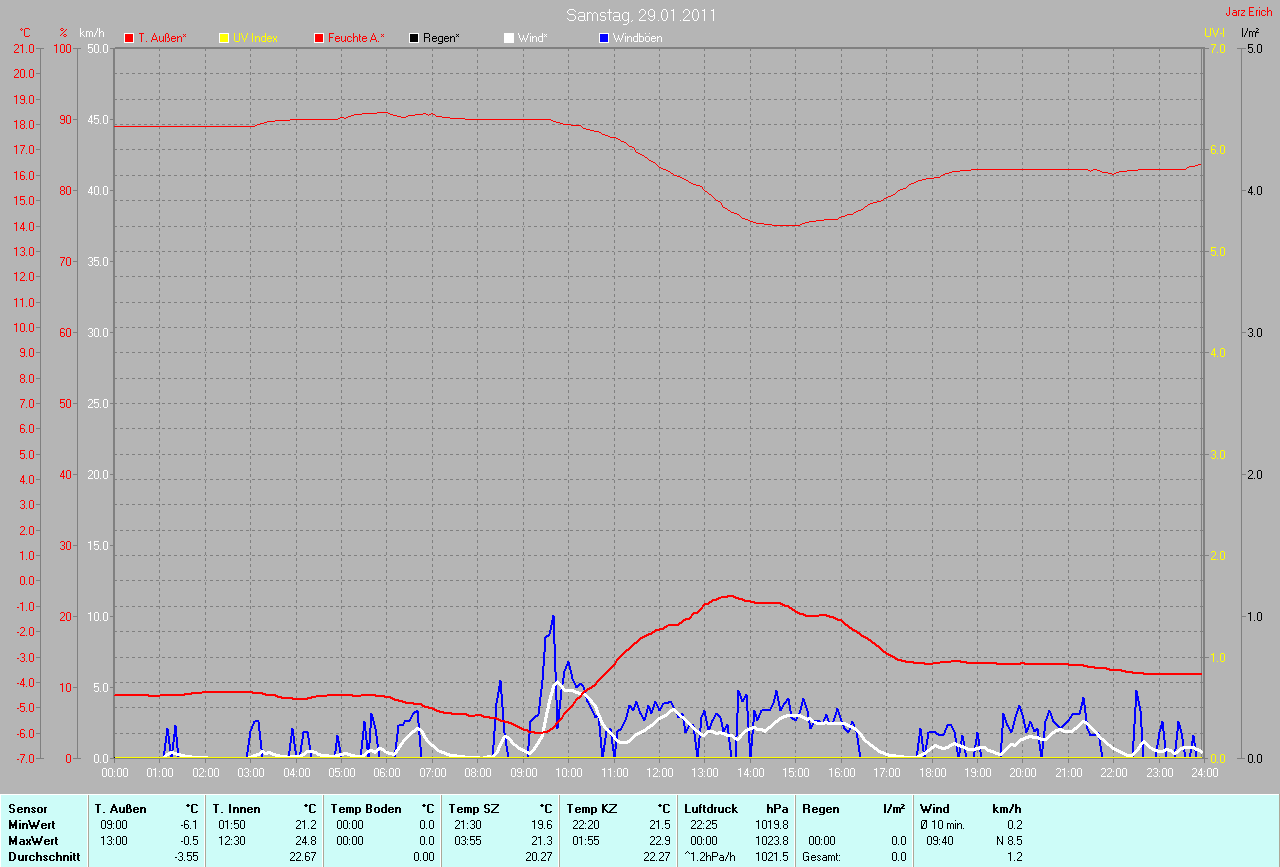Click the Temp SZ maximum value '21.3'
The height and width of the screenshot is (867, 1280).
point(542,841)
